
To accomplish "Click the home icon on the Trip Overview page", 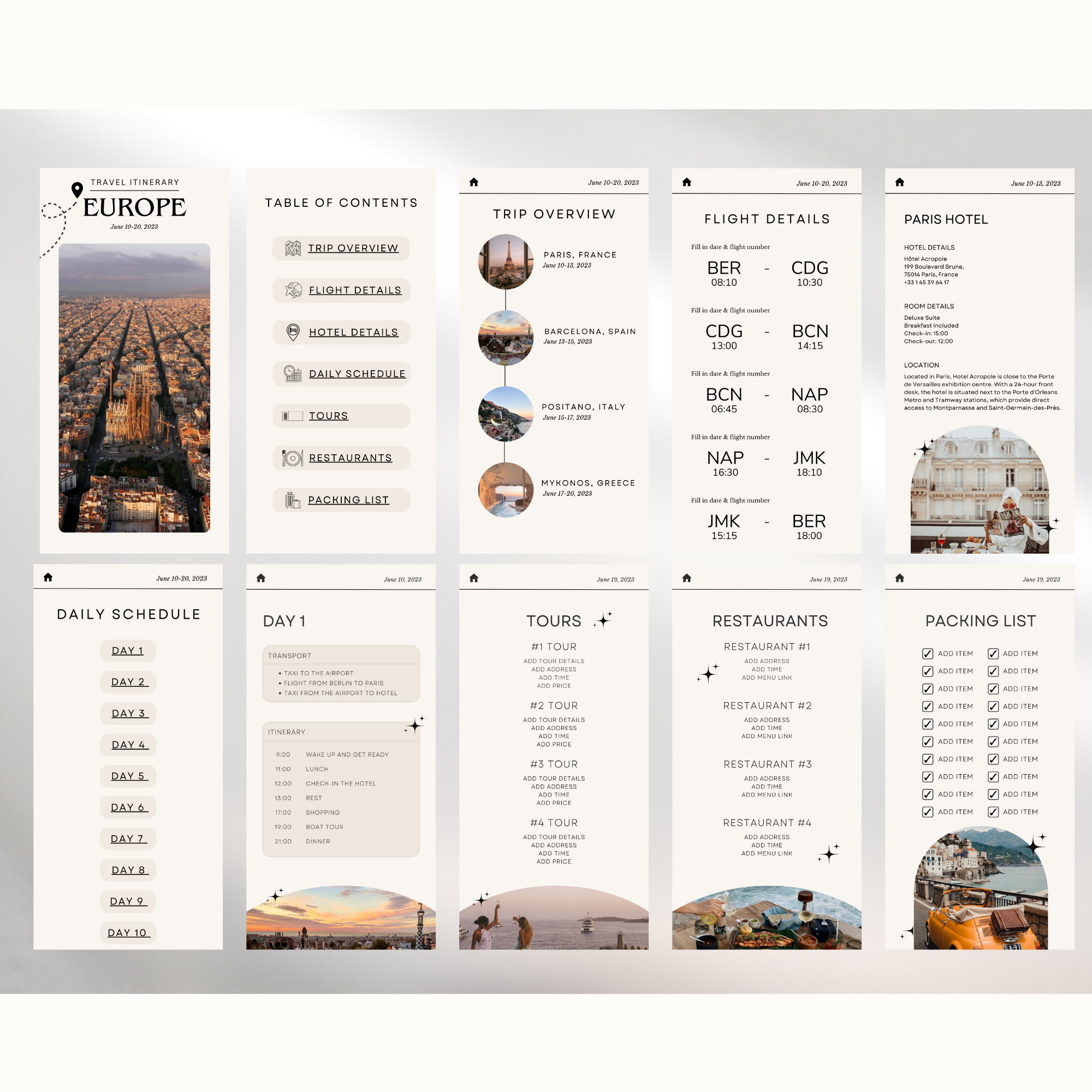I will coord(475,181).
